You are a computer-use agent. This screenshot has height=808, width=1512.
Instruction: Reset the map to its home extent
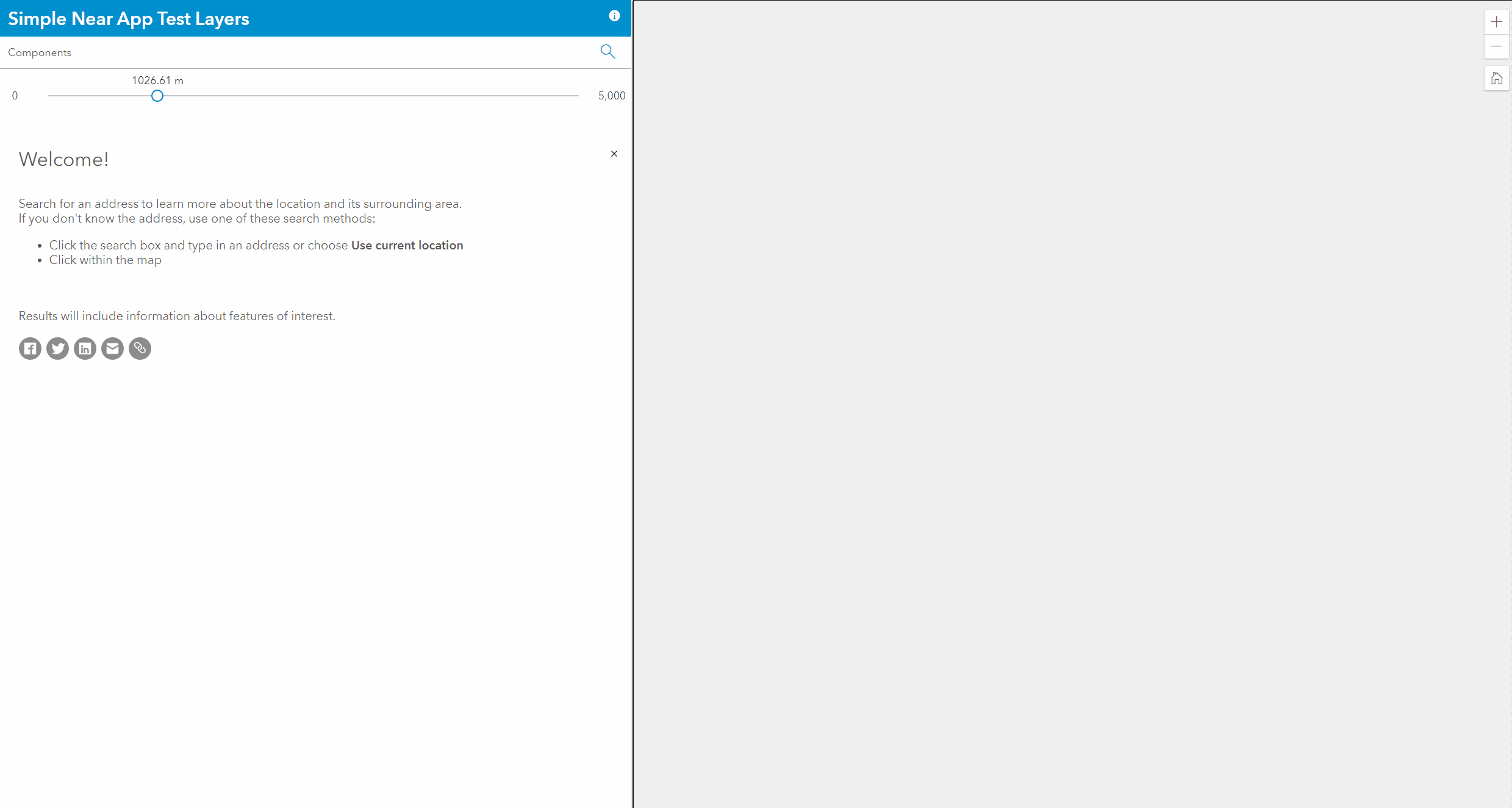[x=1497, y=78]
